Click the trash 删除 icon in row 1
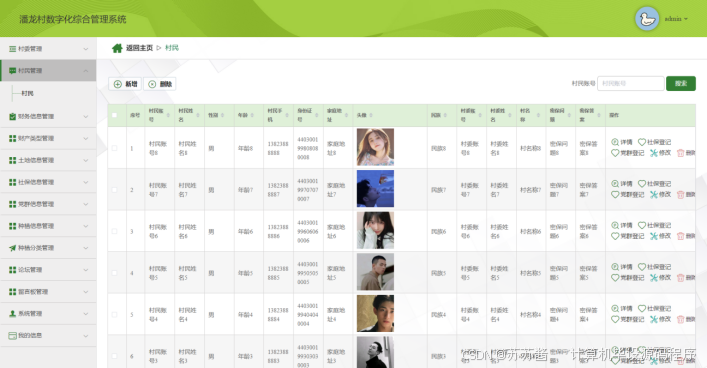 click(x=681, y=153)
